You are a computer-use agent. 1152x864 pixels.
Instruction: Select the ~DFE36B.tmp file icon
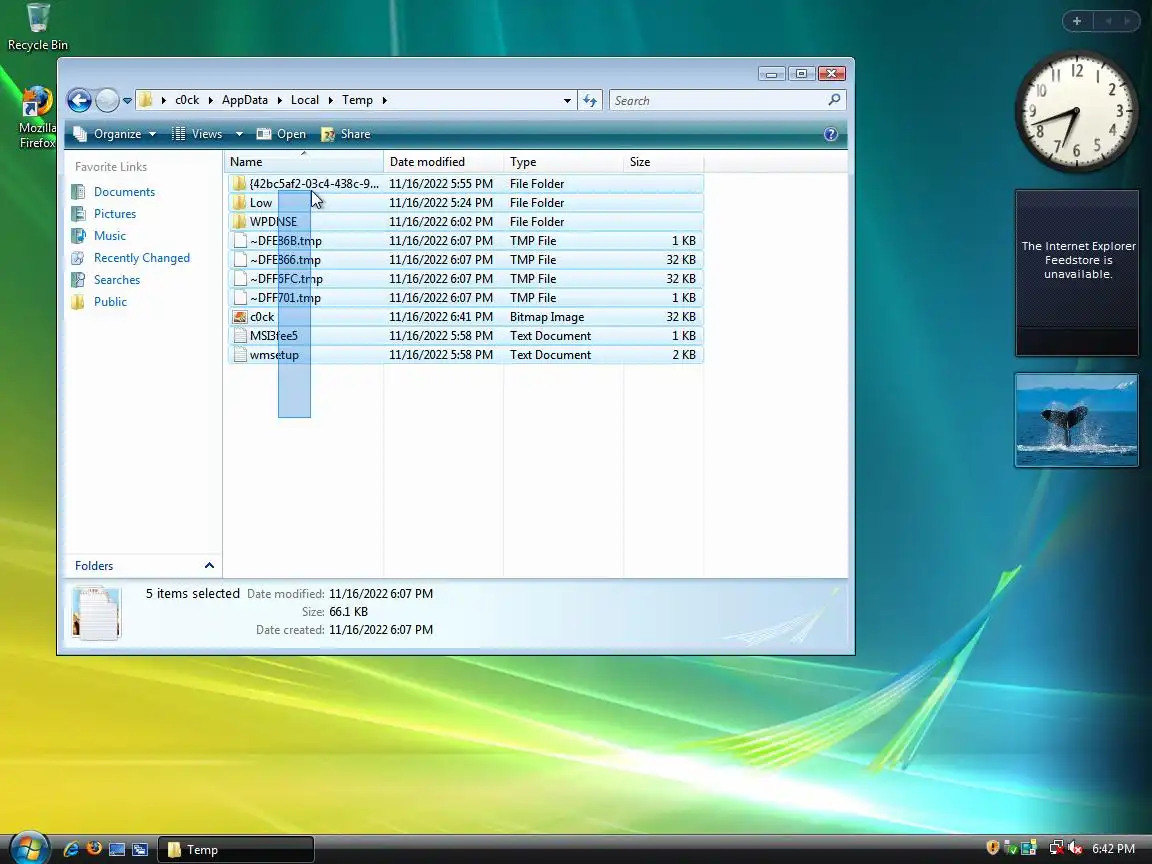click(x=240, y=241)
